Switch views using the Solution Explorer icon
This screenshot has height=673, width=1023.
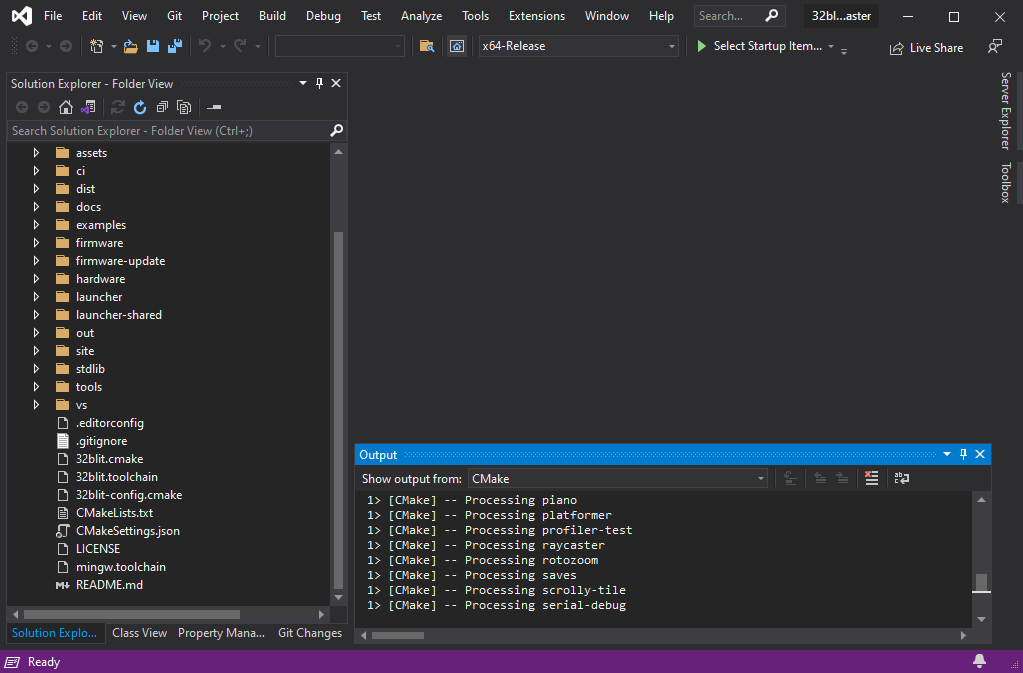[x=88, y=107]
